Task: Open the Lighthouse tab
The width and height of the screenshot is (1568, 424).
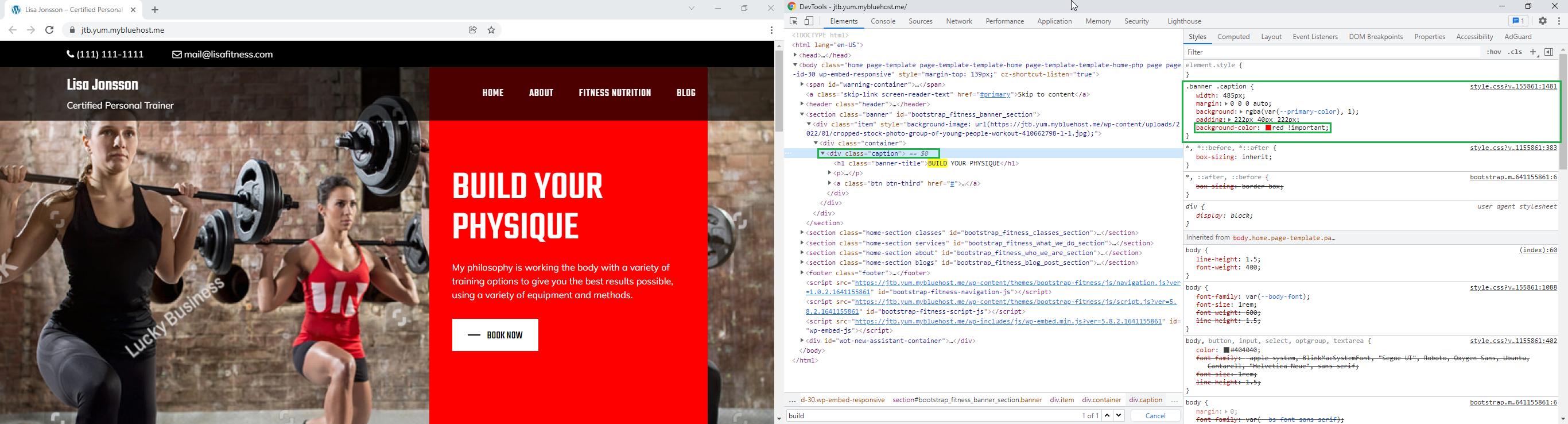Action: [x=1185, y=22]
